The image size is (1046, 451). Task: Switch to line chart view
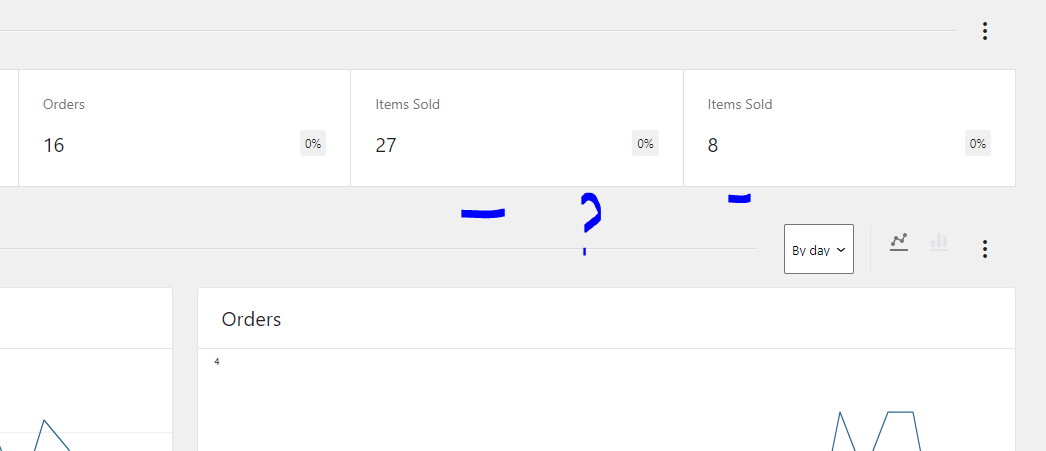[x=899, y=242]
